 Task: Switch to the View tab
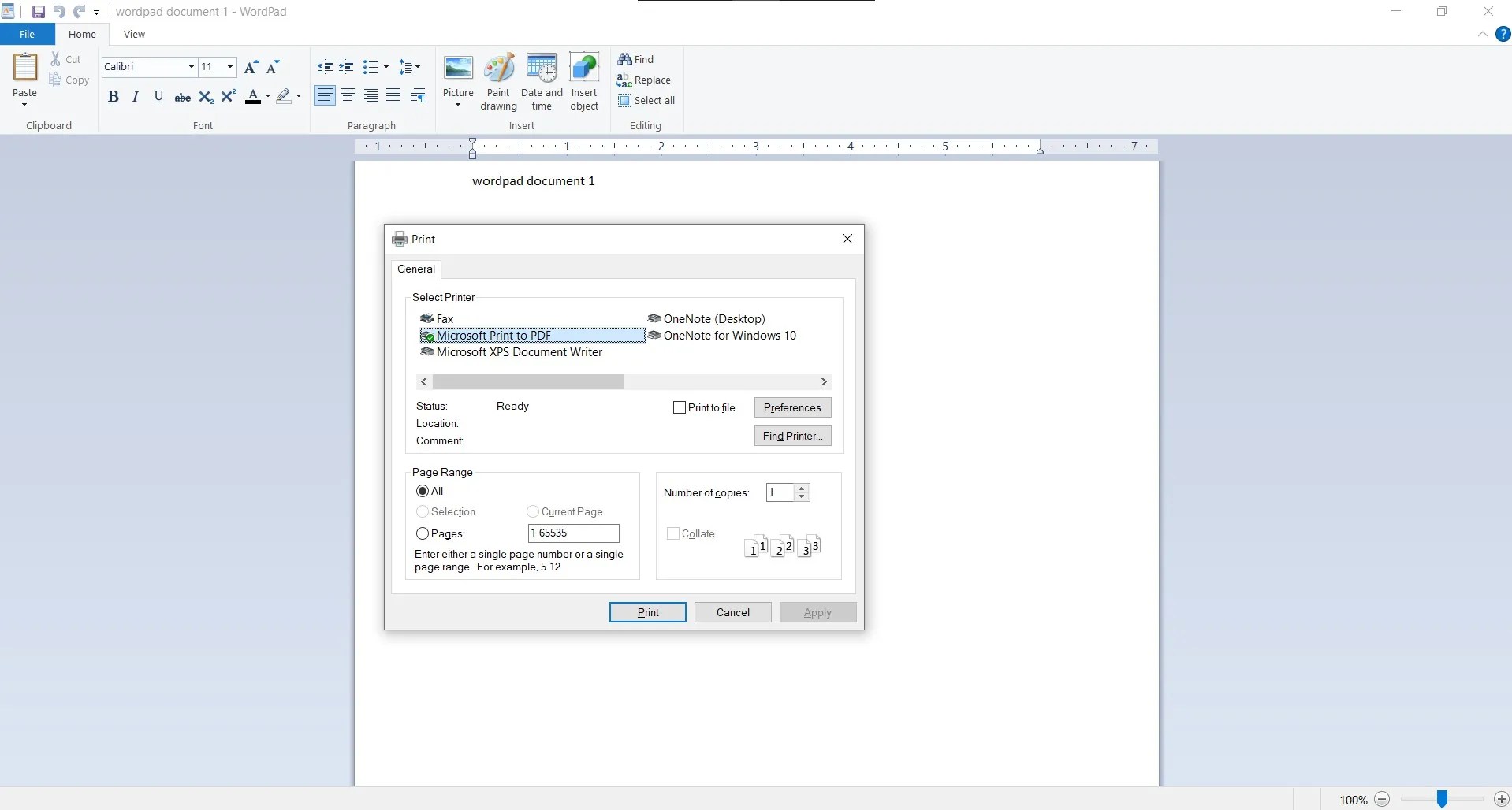pos(134,34)
